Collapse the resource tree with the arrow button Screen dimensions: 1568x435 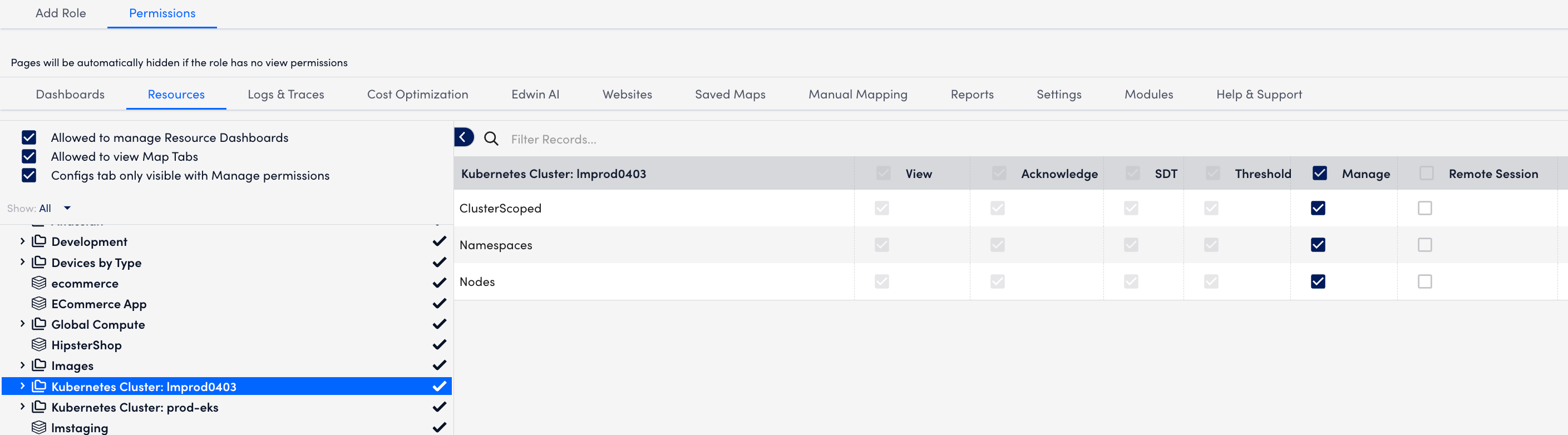pos(463,137)
